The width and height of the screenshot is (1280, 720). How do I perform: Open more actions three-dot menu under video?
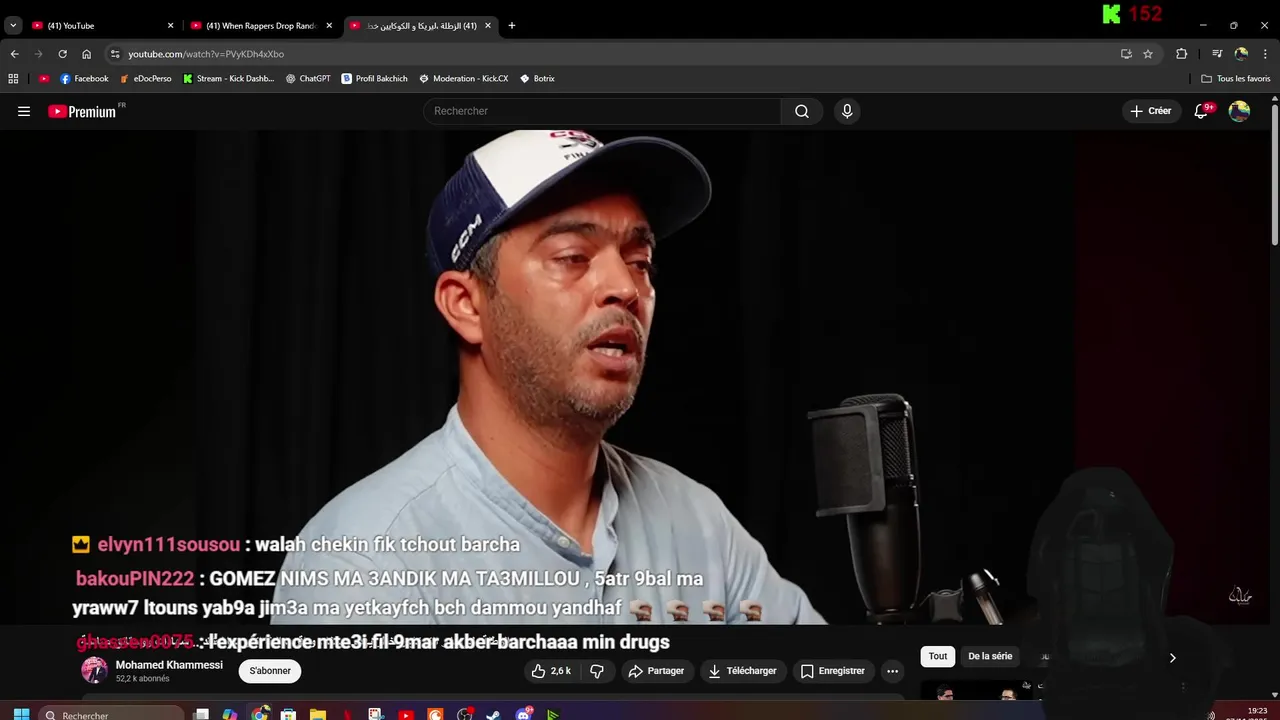coord(893,671)
